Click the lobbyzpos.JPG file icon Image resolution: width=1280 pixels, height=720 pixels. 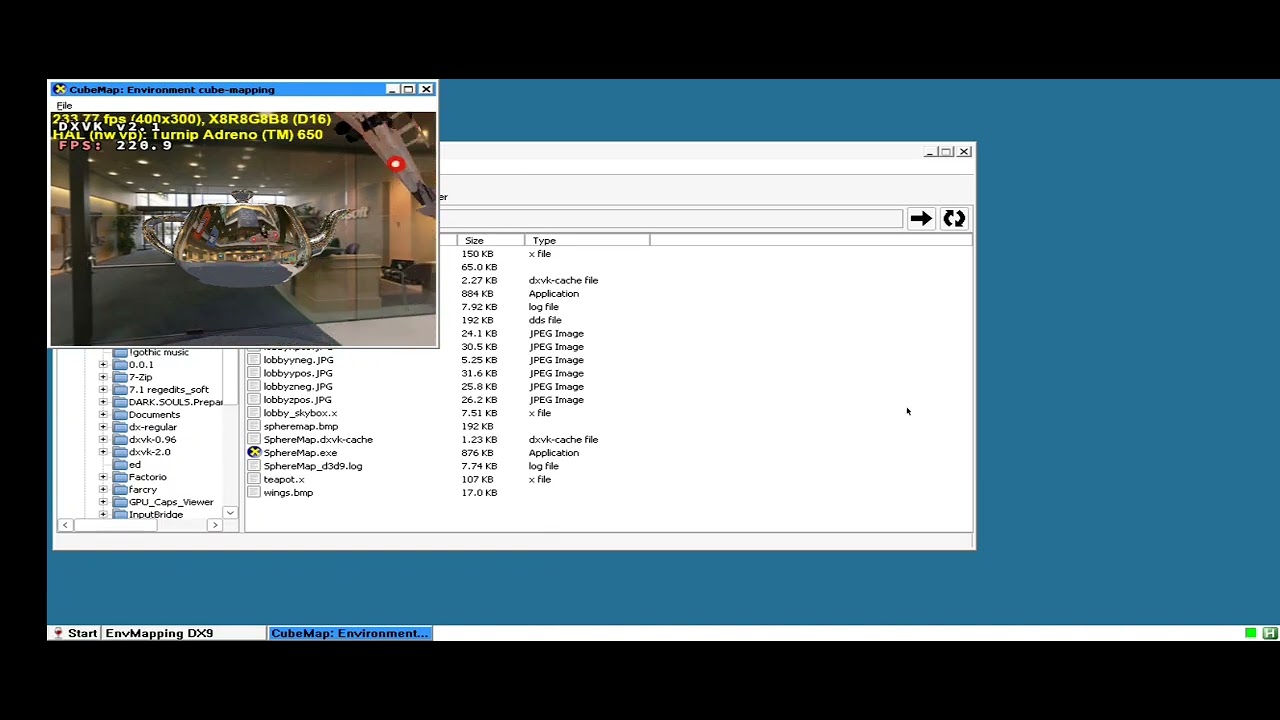(254, 400)
